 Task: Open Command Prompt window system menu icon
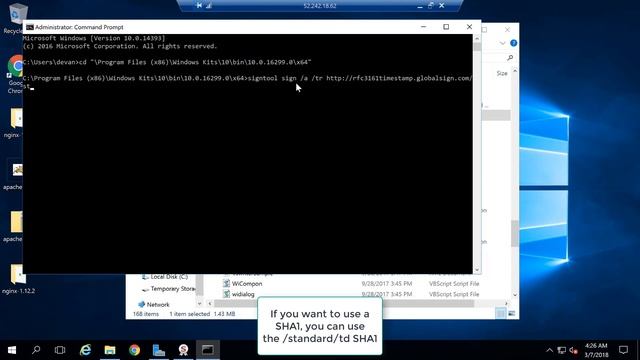click(x=30, y=27)
